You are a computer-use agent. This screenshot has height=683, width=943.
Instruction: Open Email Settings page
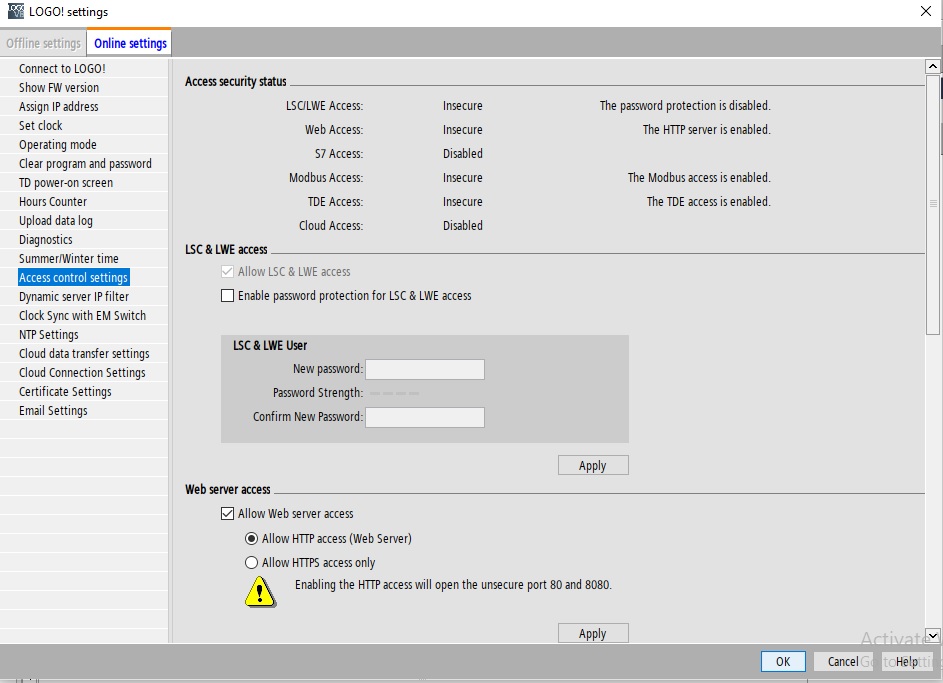pos(53,411)
